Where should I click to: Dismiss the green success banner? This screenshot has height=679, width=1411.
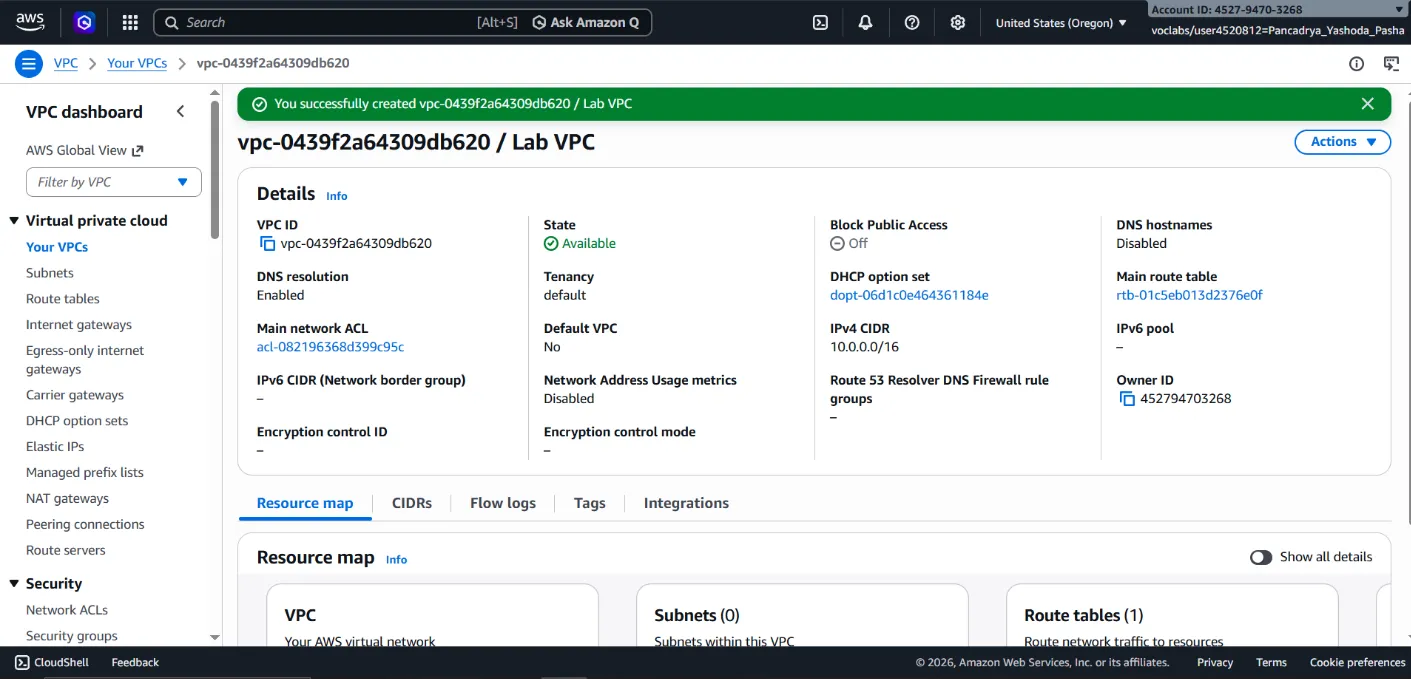tap(1368, 103)
